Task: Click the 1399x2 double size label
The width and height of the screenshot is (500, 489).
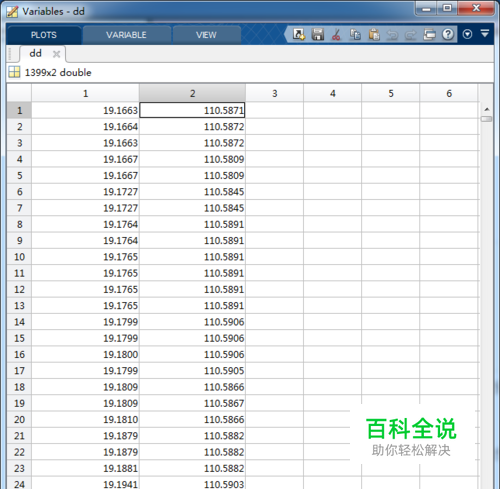Action: coord(58,72)
